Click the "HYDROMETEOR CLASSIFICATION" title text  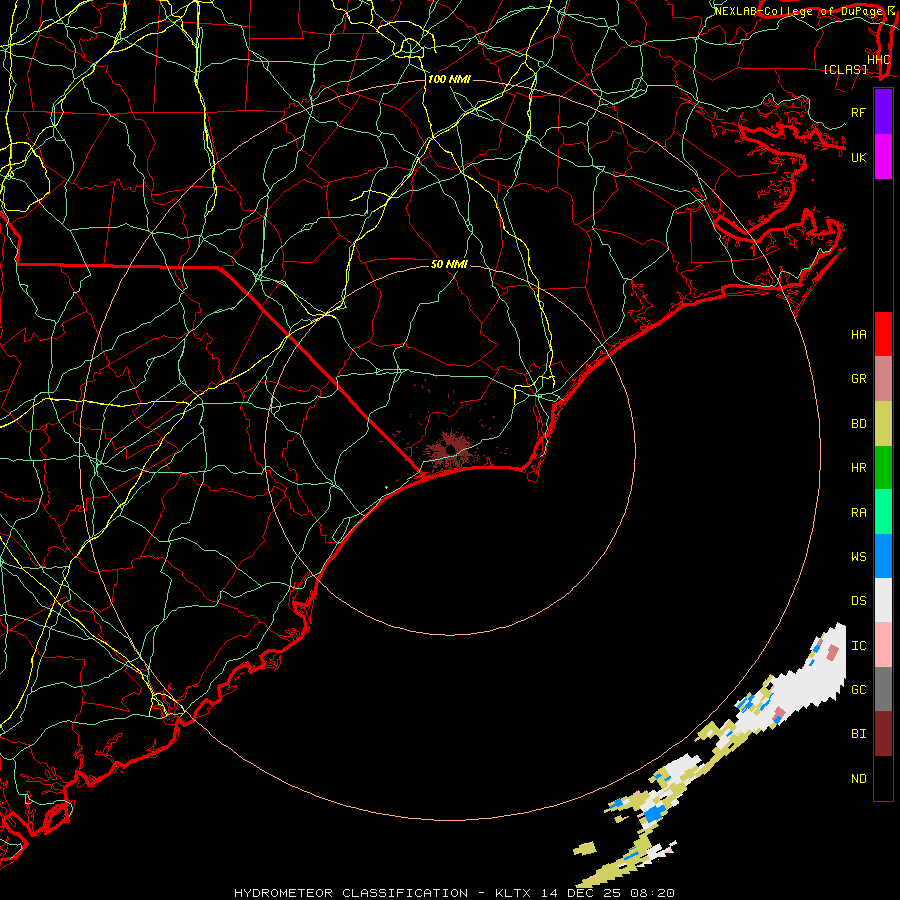click(351, 893)
